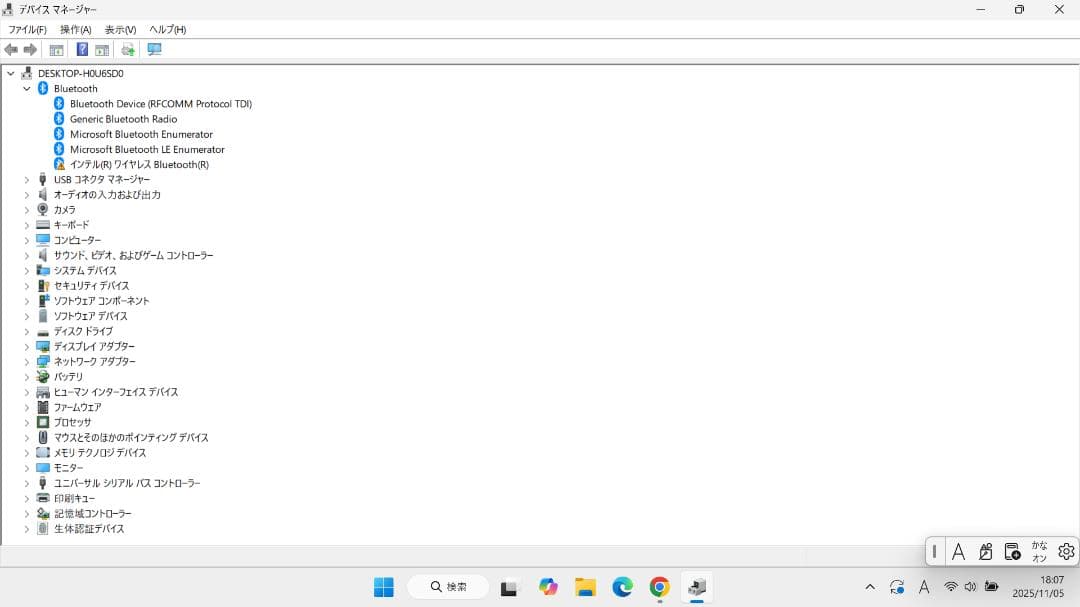Scan for hardware changes
This screenshot has width=1080, height=607.
[x=127, y=49]
